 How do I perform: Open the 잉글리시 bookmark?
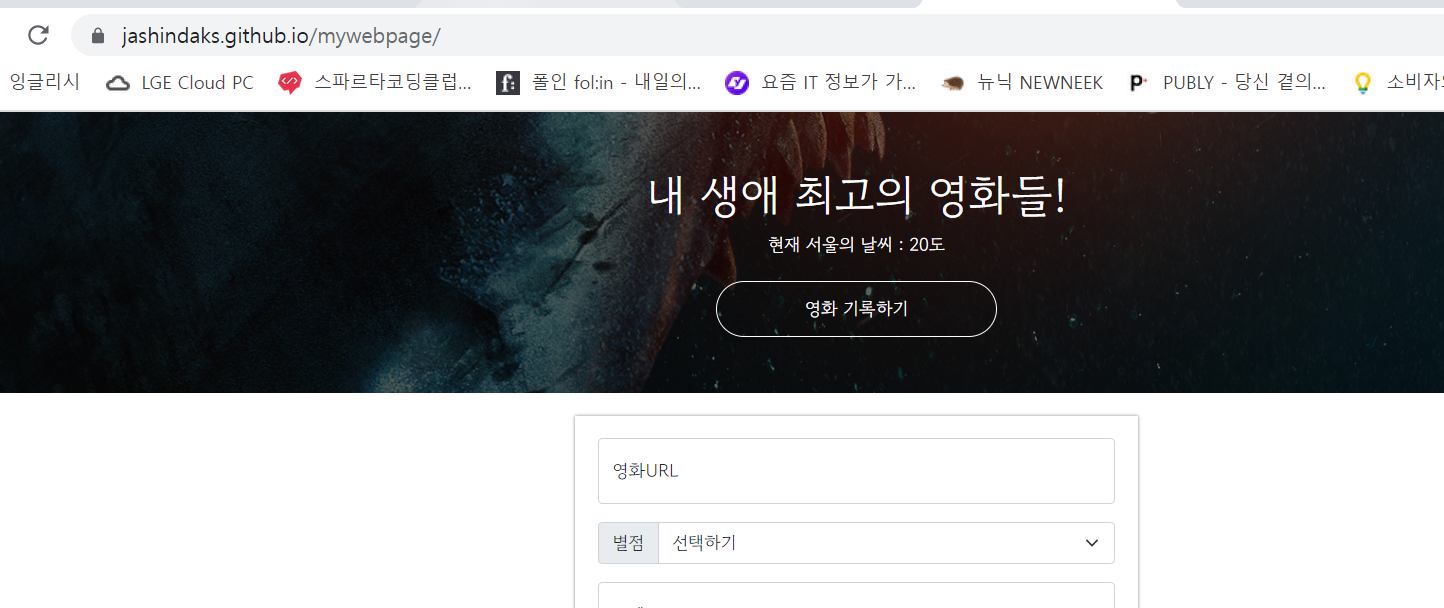45,83
